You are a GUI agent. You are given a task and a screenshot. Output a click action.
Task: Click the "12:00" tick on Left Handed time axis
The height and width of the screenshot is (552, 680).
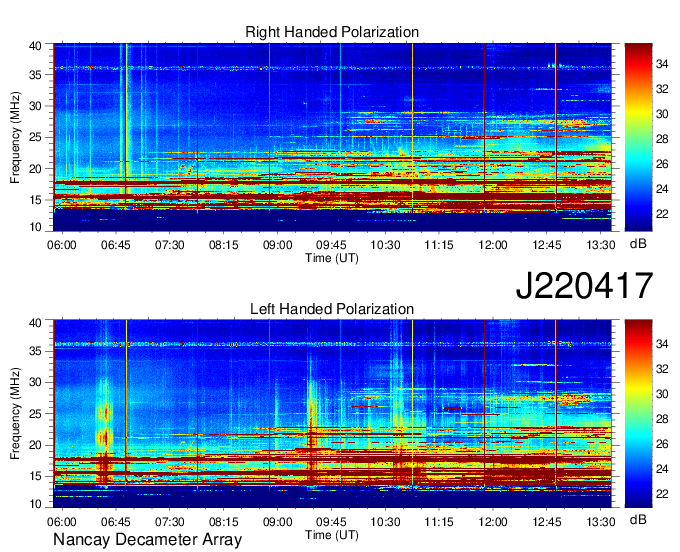click(493, 522)
